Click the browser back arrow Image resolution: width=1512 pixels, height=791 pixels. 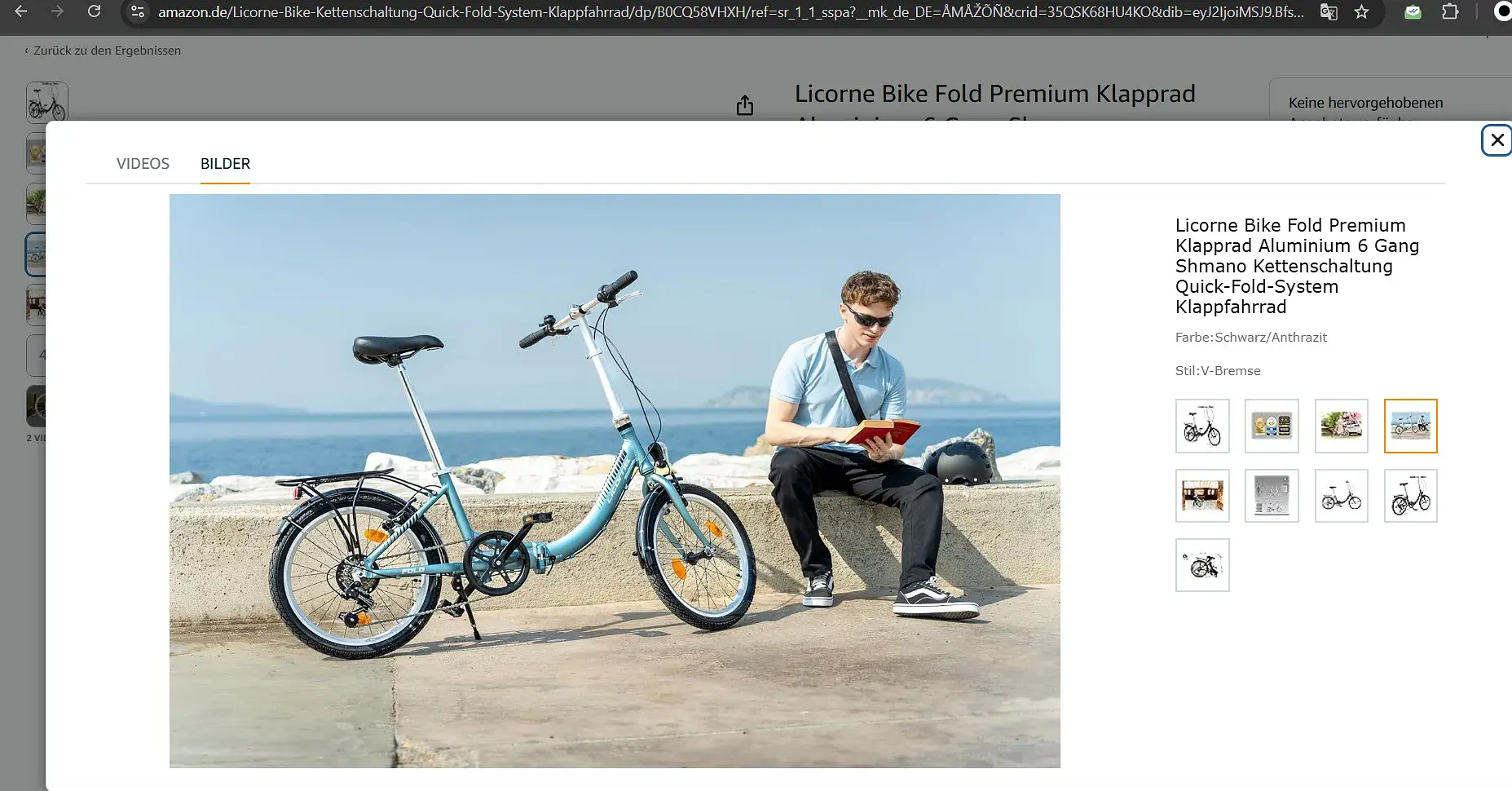pyautogui.click(x=21, y=11)
